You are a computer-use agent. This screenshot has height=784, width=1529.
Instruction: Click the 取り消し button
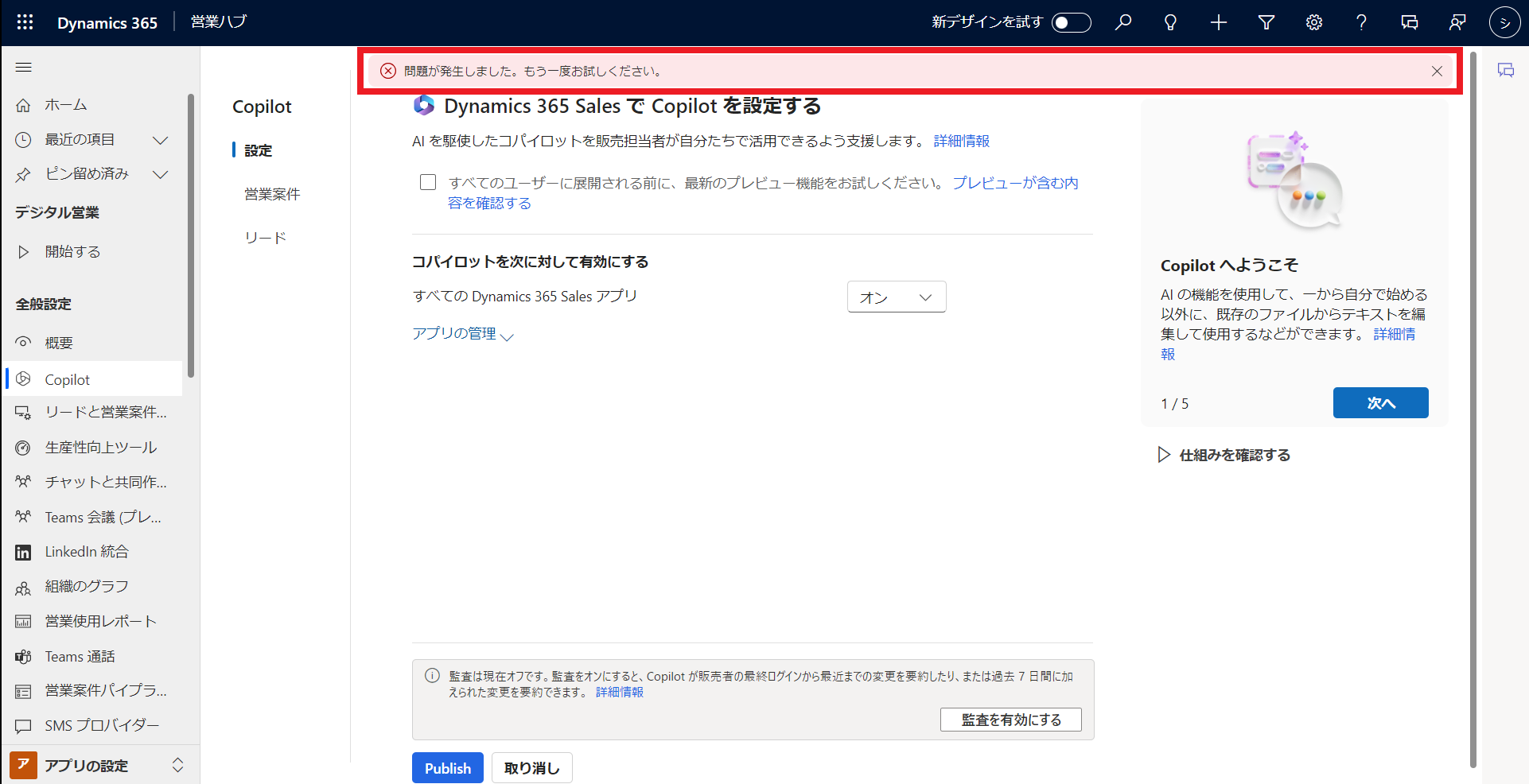532,768
